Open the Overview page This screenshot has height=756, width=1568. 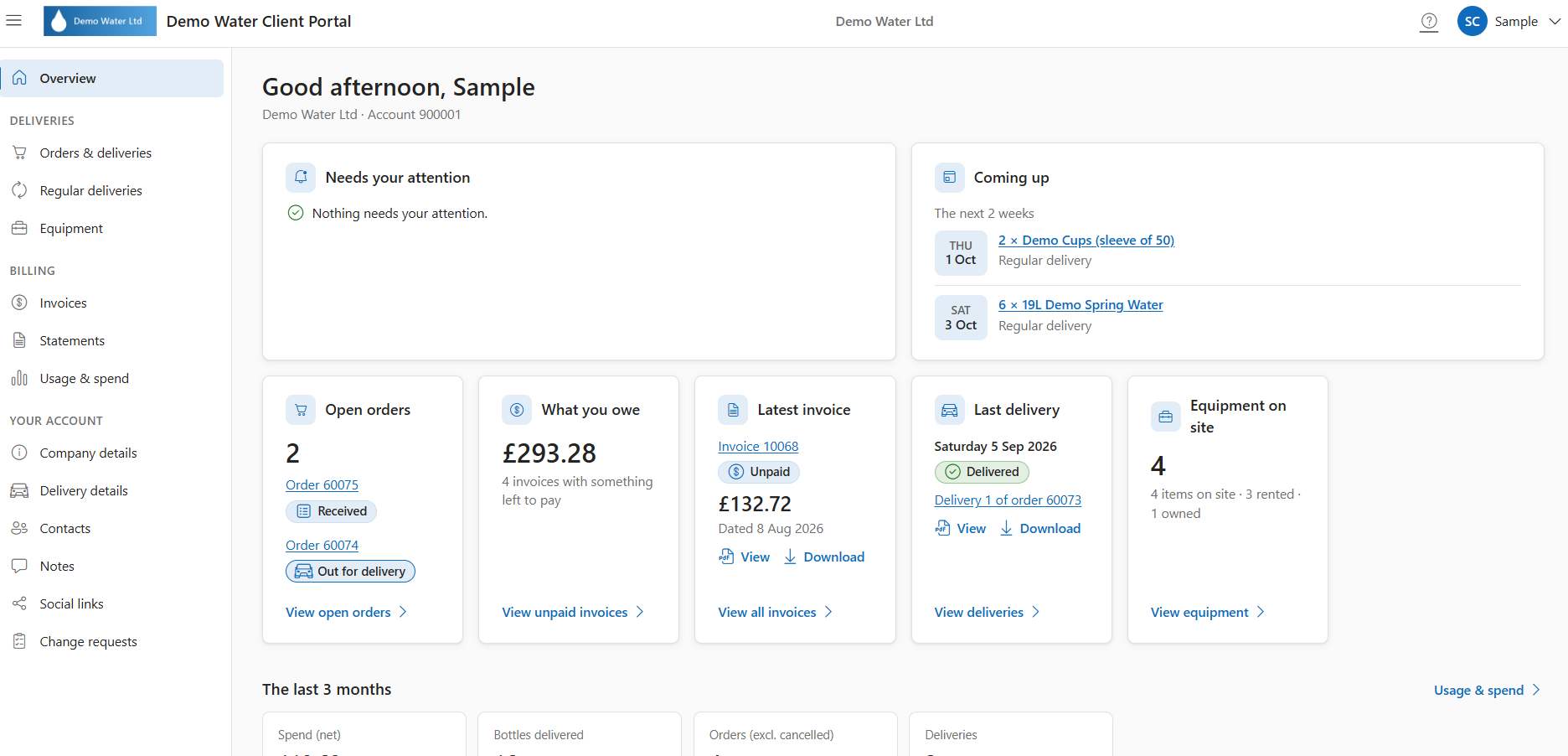tap(112, 78)
